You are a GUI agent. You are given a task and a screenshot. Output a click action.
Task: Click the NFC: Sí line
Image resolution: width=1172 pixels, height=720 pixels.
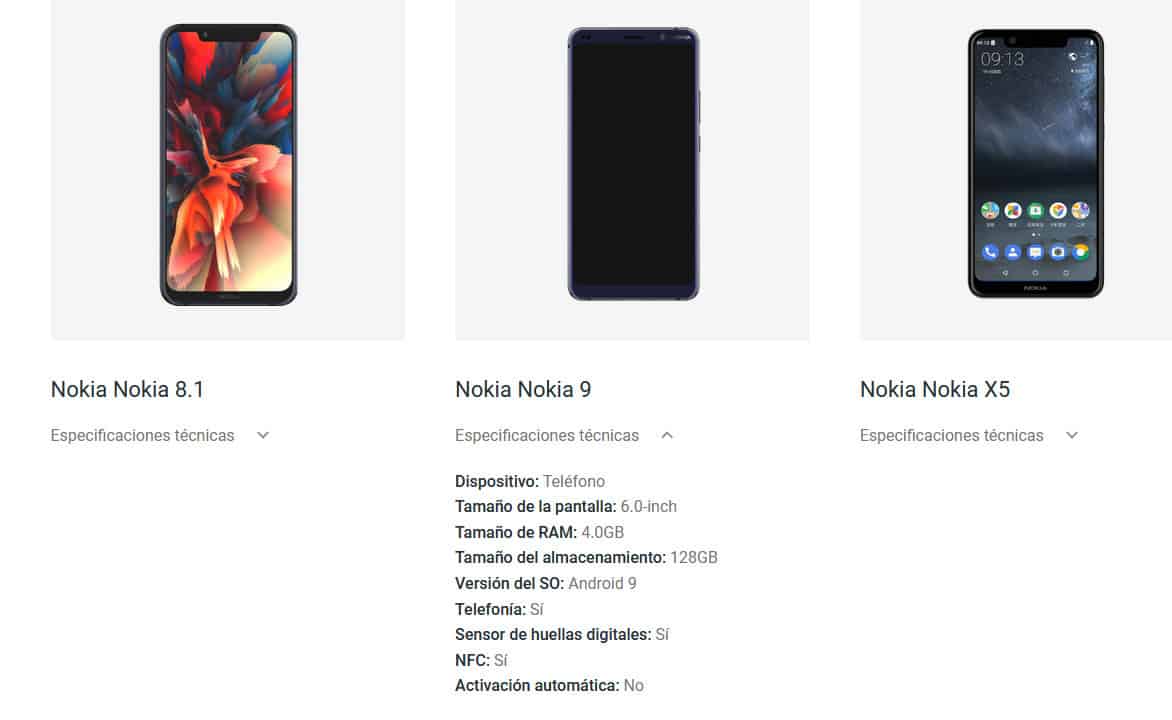click(481, 660)
